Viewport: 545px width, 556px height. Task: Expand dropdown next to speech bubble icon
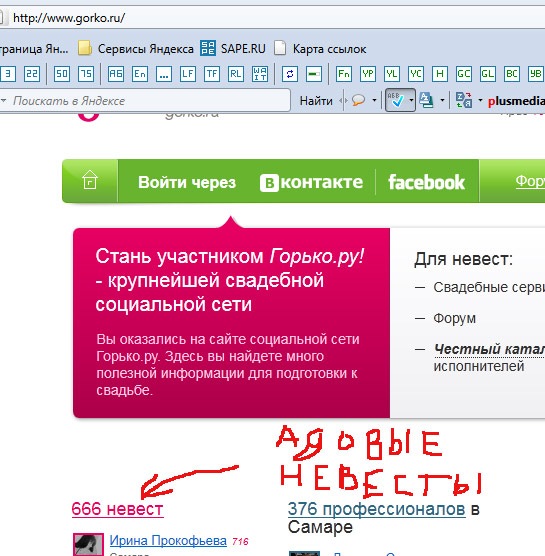click(374, 100)
